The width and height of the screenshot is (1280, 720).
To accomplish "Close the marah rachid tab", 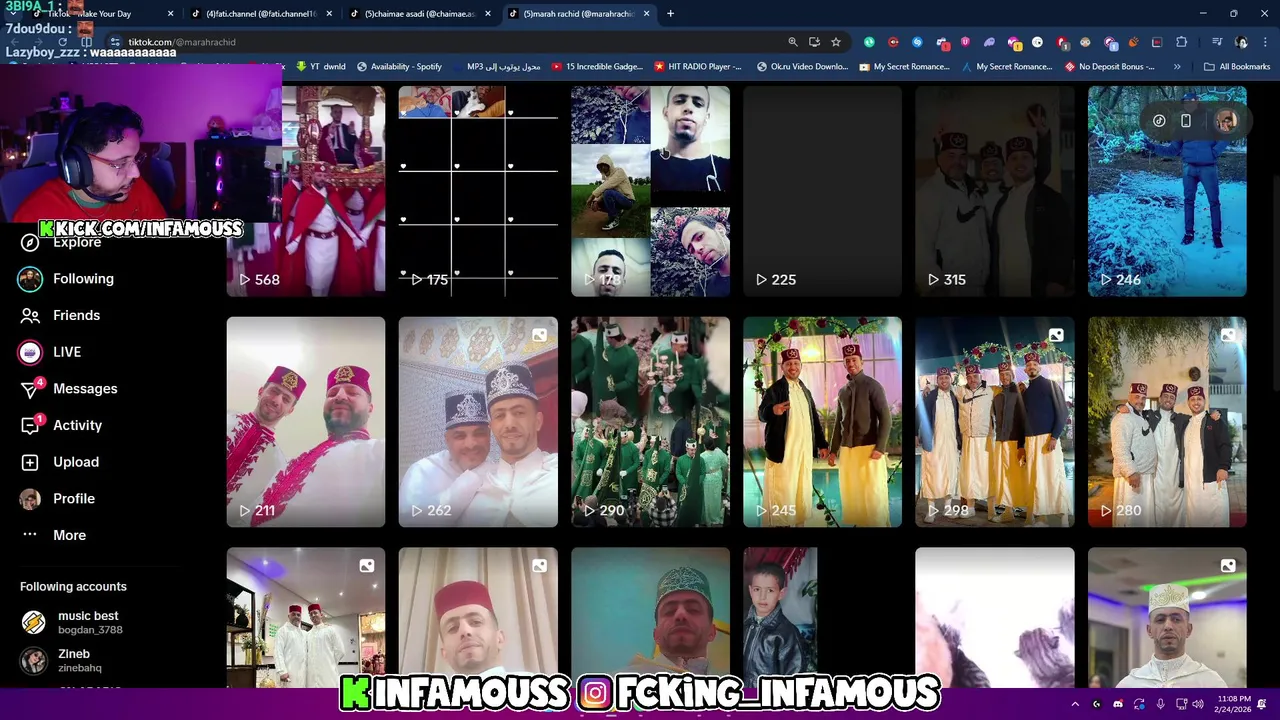I will 646,14.
